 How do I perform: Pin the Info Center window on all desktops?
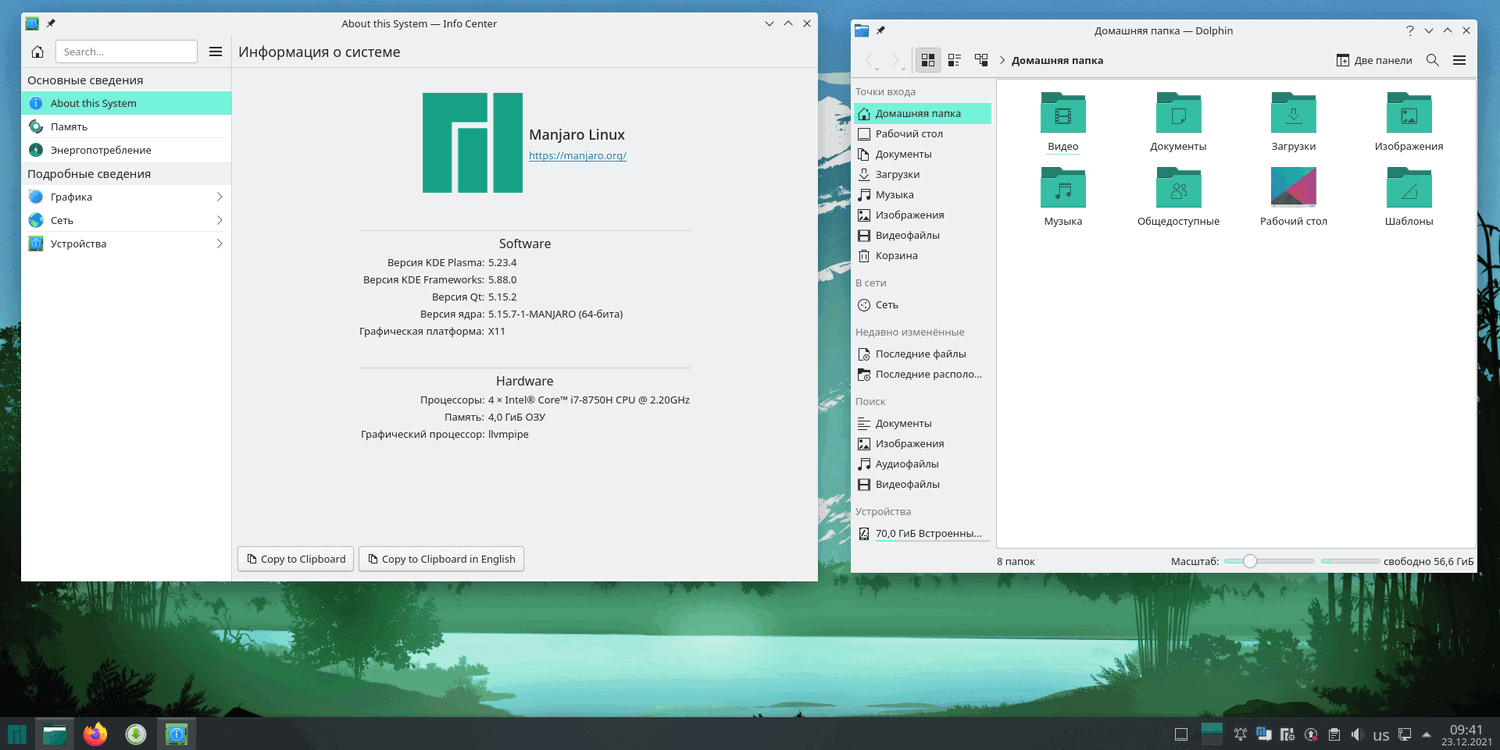coord(51,23)
